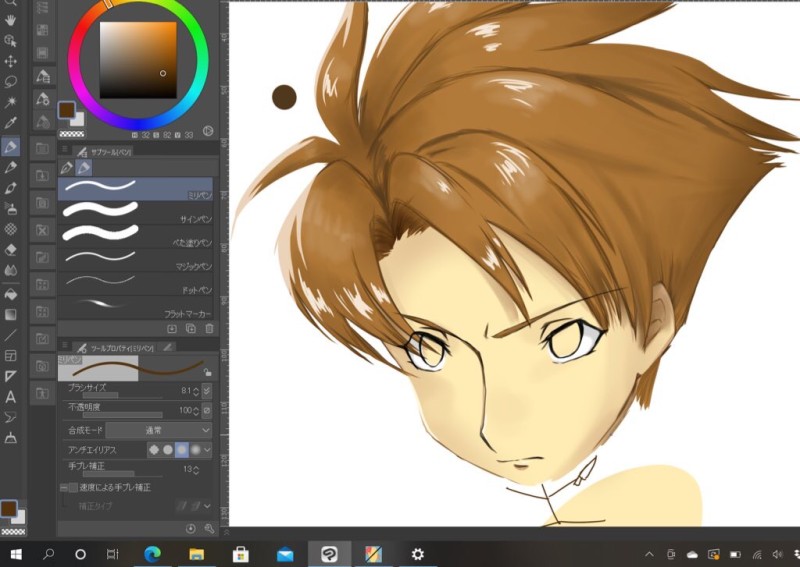Image resolution: width=800 pixels, height=567 pixels.
Task: Switch to the ツールプロパティ[ミリペン] tab
Action: pos(116,348)
